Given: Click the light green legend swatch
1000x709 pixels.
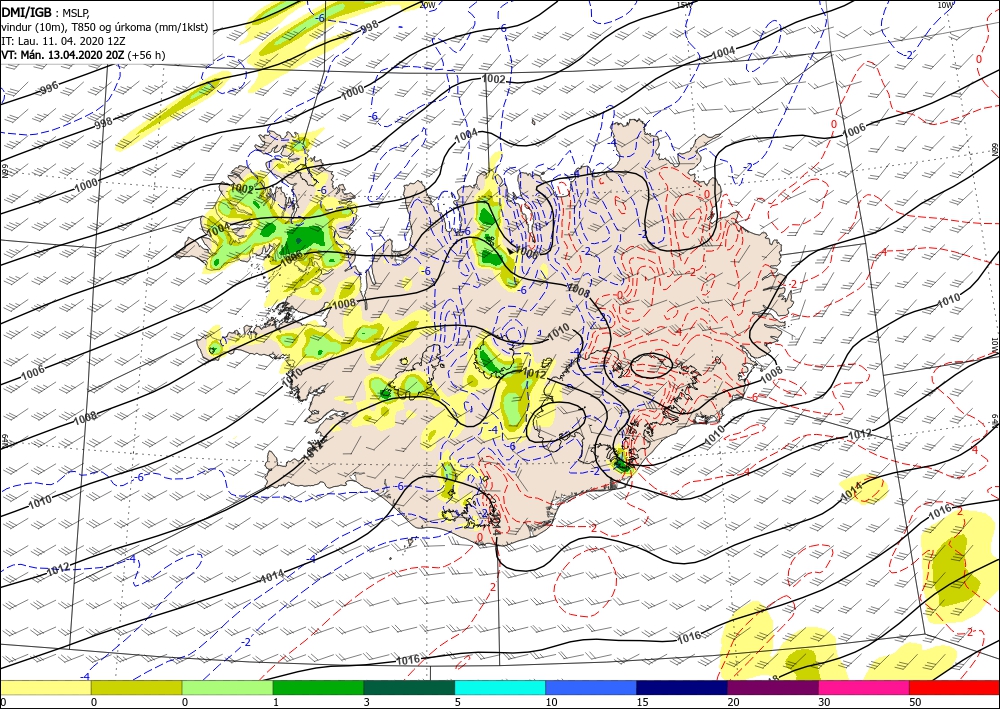Looking at the screenshot, I should click(227, 687).
